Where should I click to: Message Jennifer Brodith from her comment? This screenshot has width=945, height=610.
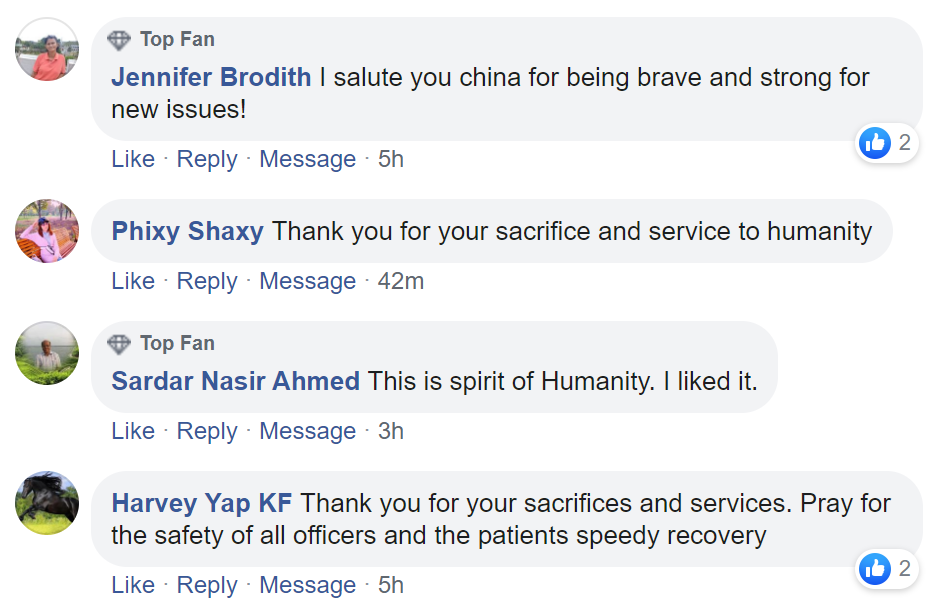tap(307, 159)
